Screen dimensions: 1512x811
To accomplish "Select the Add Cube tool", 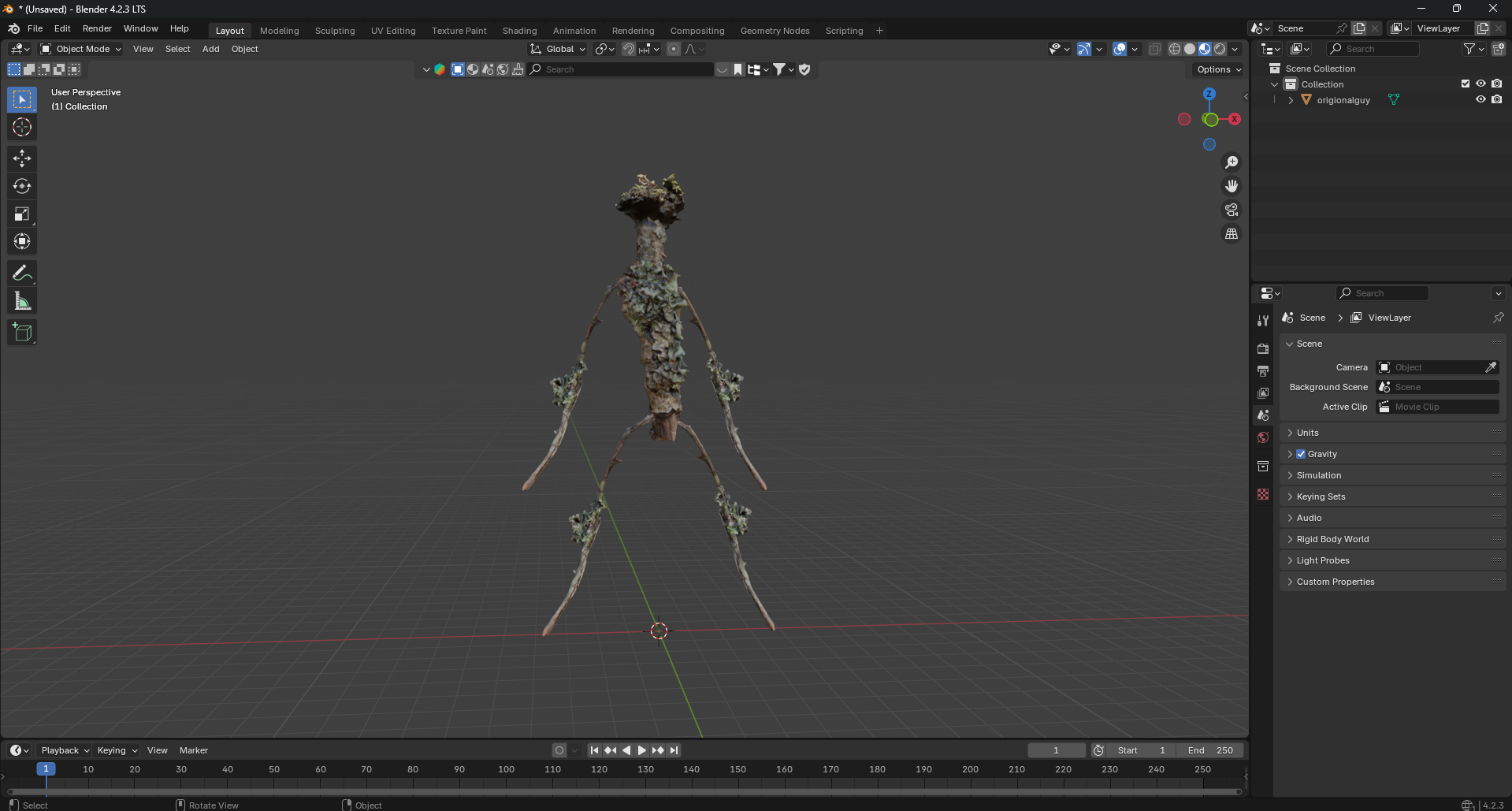I will [22, 333].
